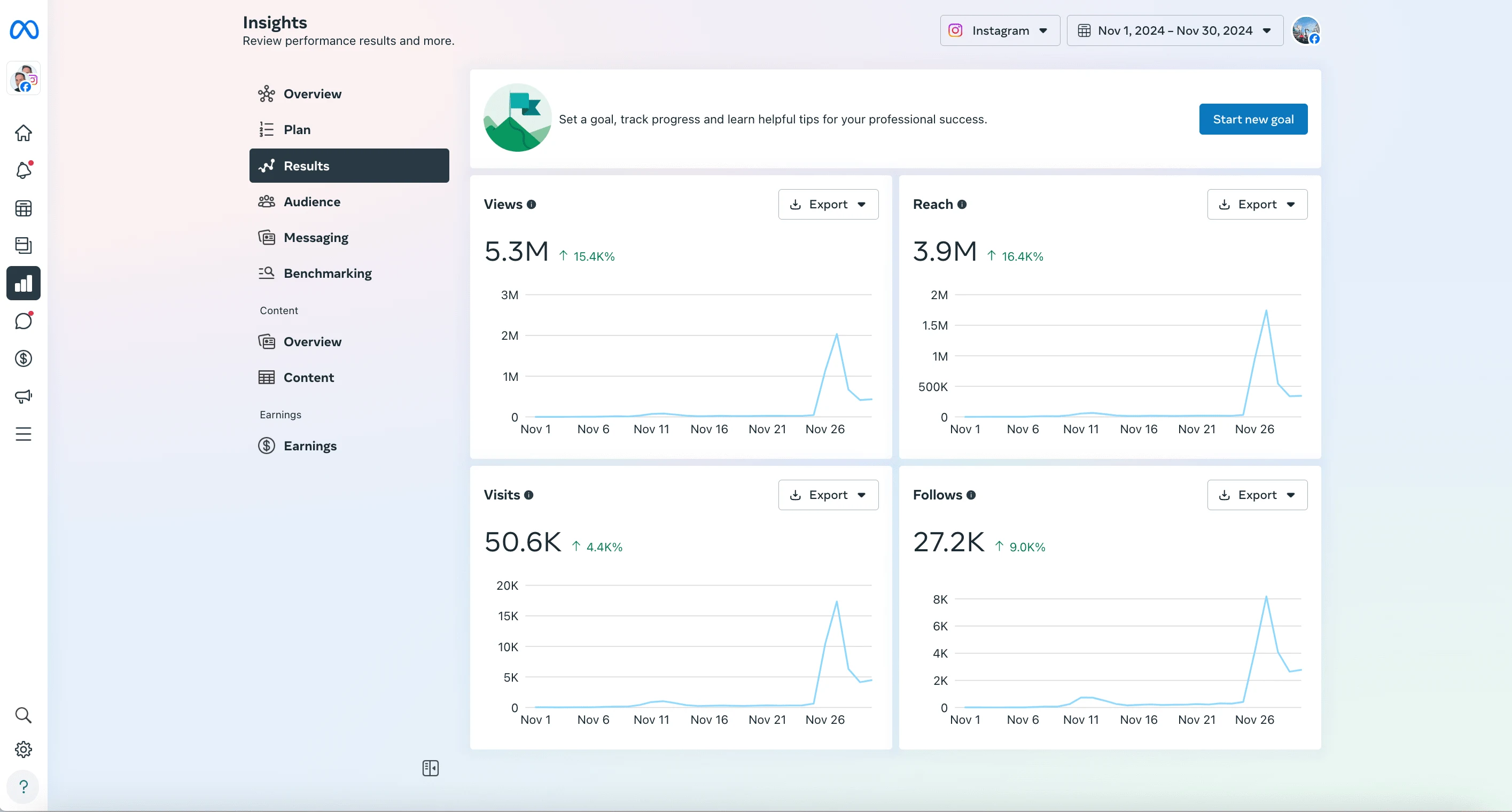Screen dimensions: 1512x812
Task: Click Visits info icon
Action: point(529,495)
